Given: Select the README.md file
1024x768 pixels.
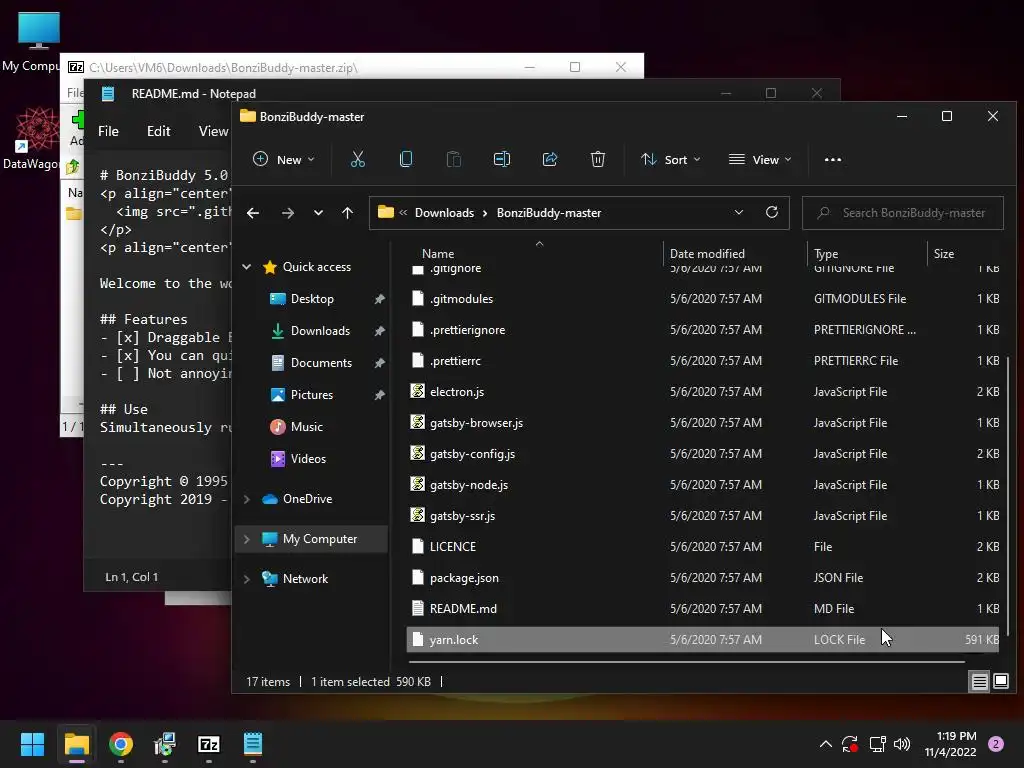Looking at the screenshot, I should [703, 609].
